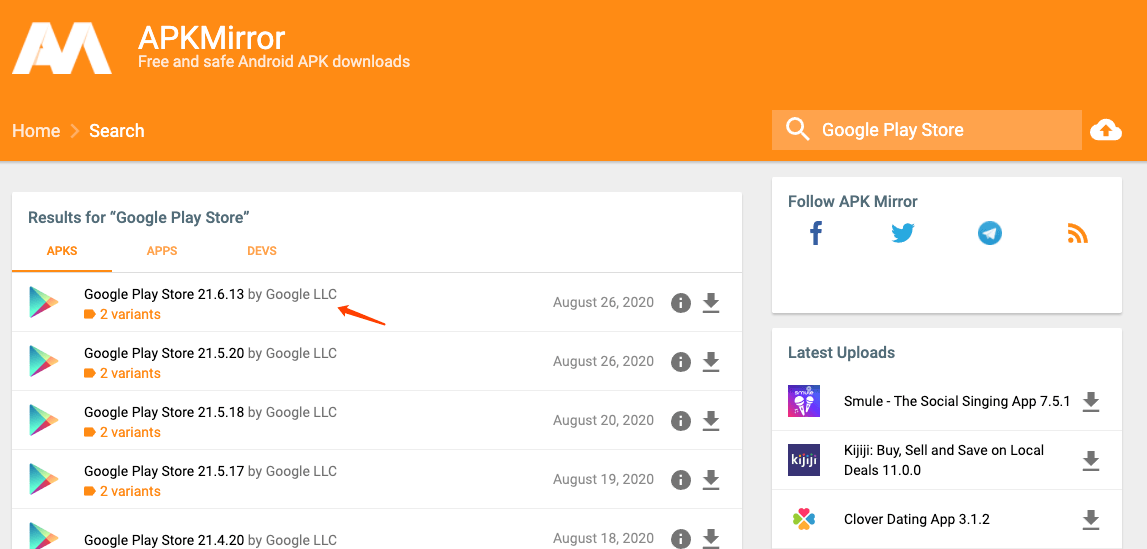Open Google Play Store 21.6.13 result
This screenshot has height=549, width=1147.
[164, 294]
